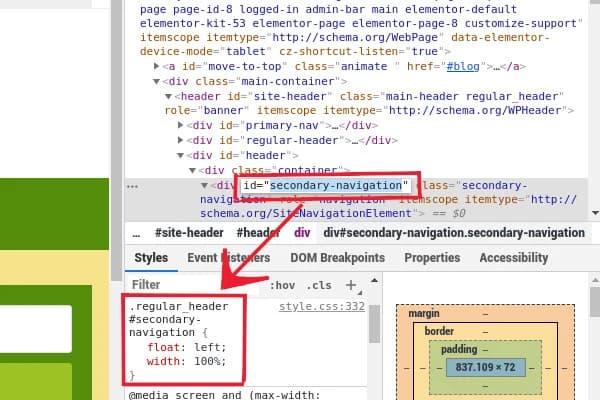Screen dimensions: 600x400
Task: Collapse the div id header node
Action: [x=180, y=155]
